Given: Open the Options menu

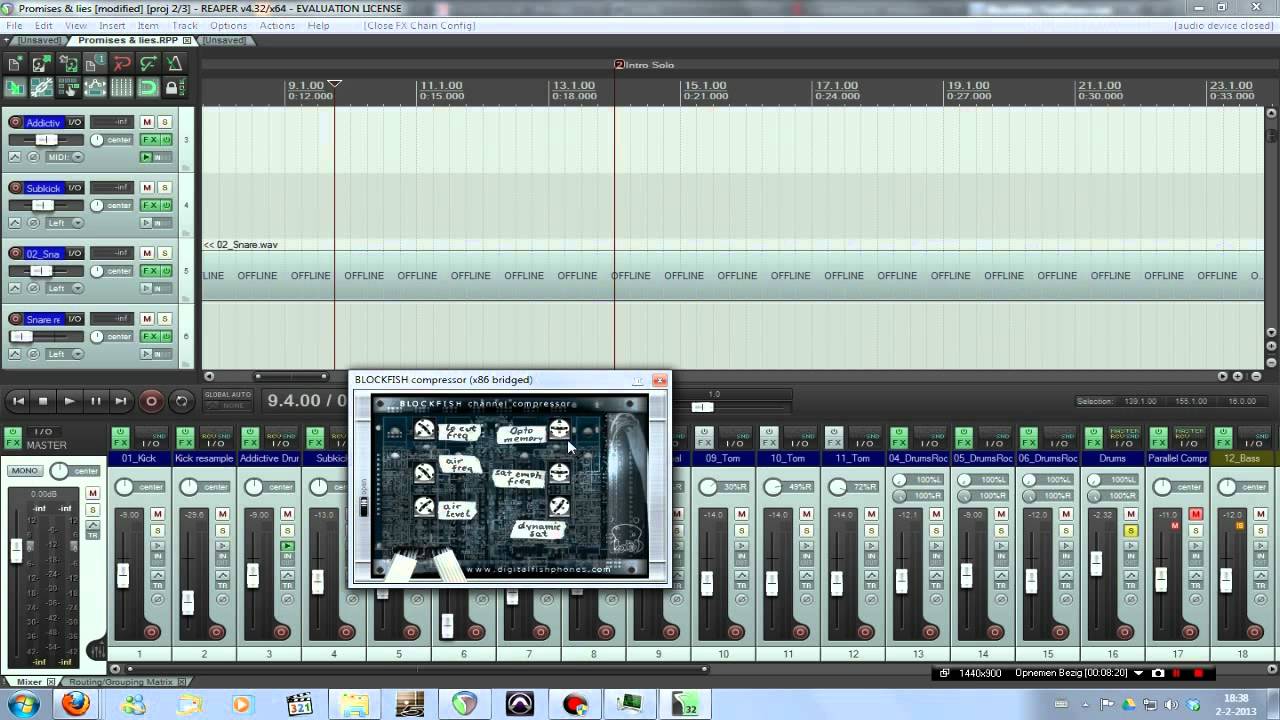Looking at the screenshot, I should coord(228,25).
